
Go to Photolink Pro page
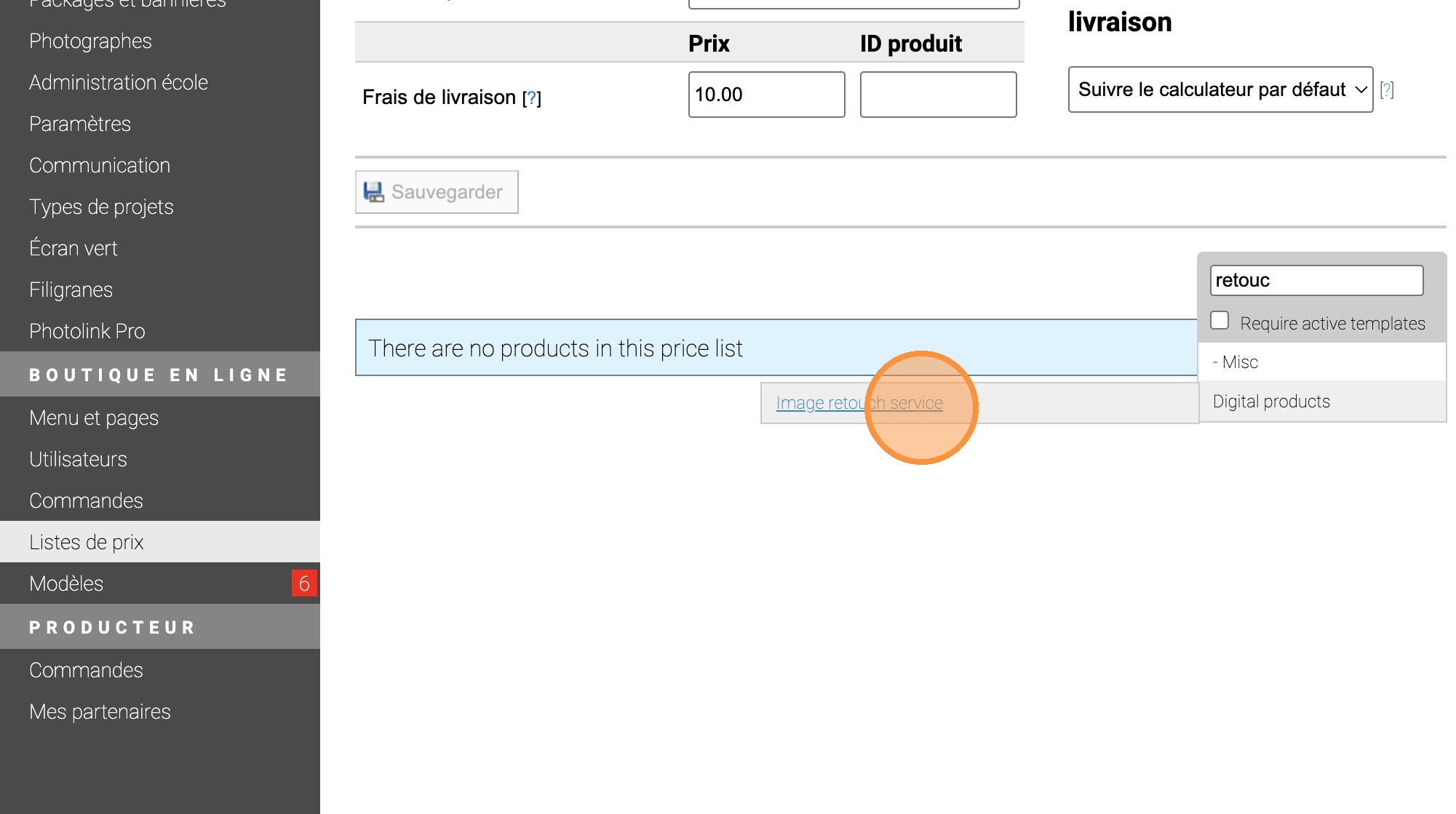click(x=87, y=331)
